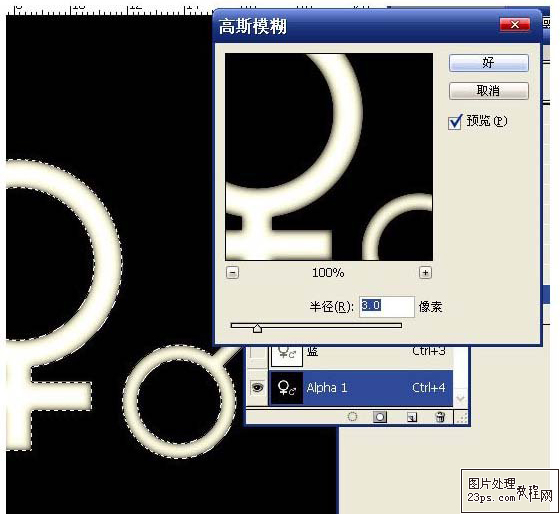Select the Alpha 1 channel row

pyautogui.click(x=361, y=388)
